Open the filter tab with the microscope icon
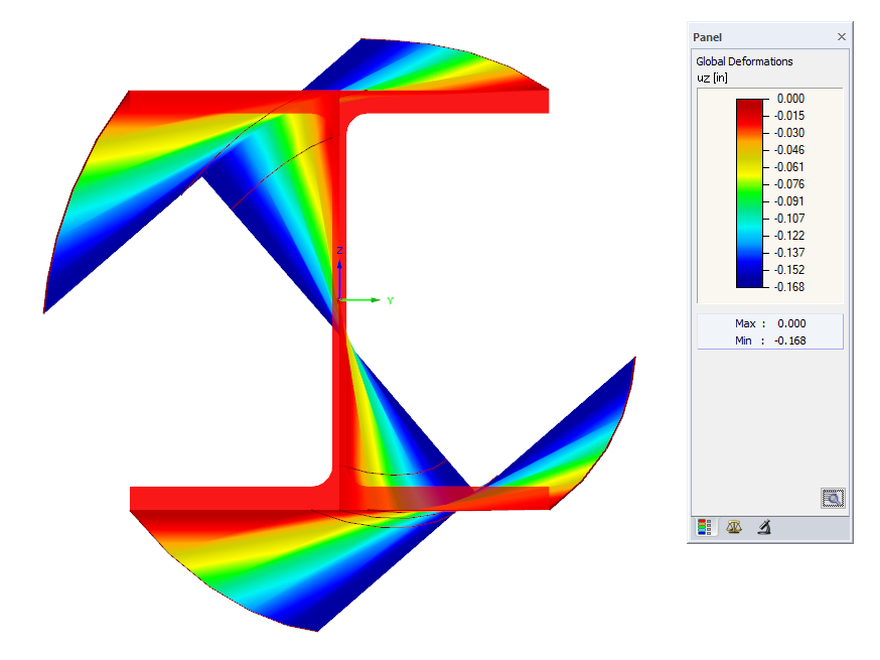The image size is (880, 660). click(763, 527)
